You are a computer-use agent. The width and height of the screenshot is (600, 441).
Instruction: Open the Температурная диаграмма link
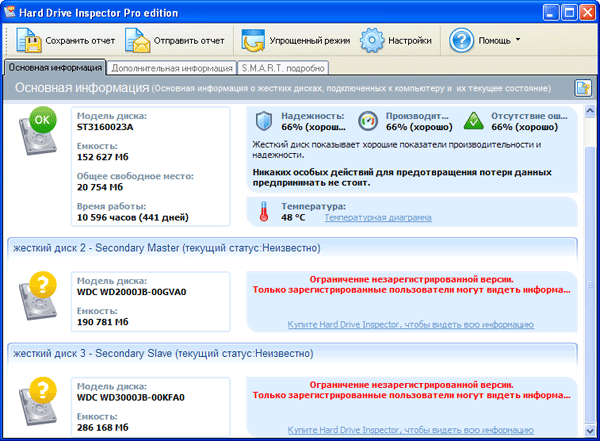pyautogui.click(x=378, y=217)
